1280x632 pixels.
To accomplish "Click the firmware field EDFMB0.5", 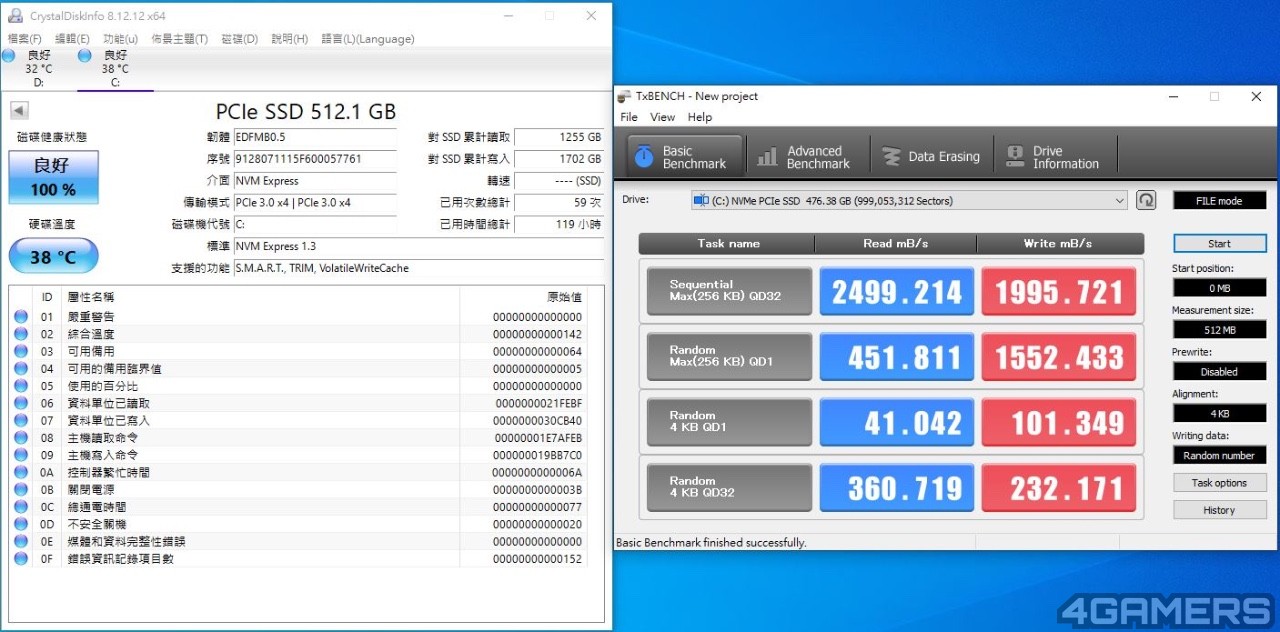I will point(315,137).
